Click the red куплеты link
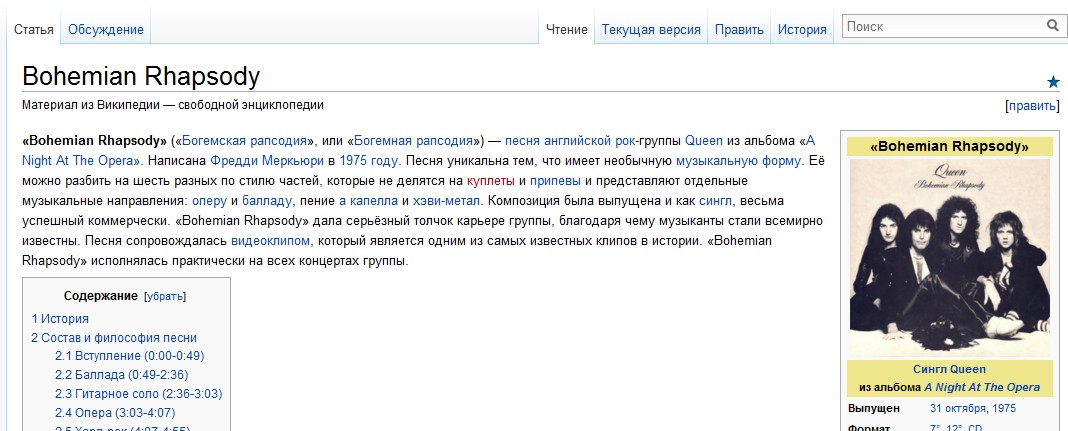 (490, 181)
